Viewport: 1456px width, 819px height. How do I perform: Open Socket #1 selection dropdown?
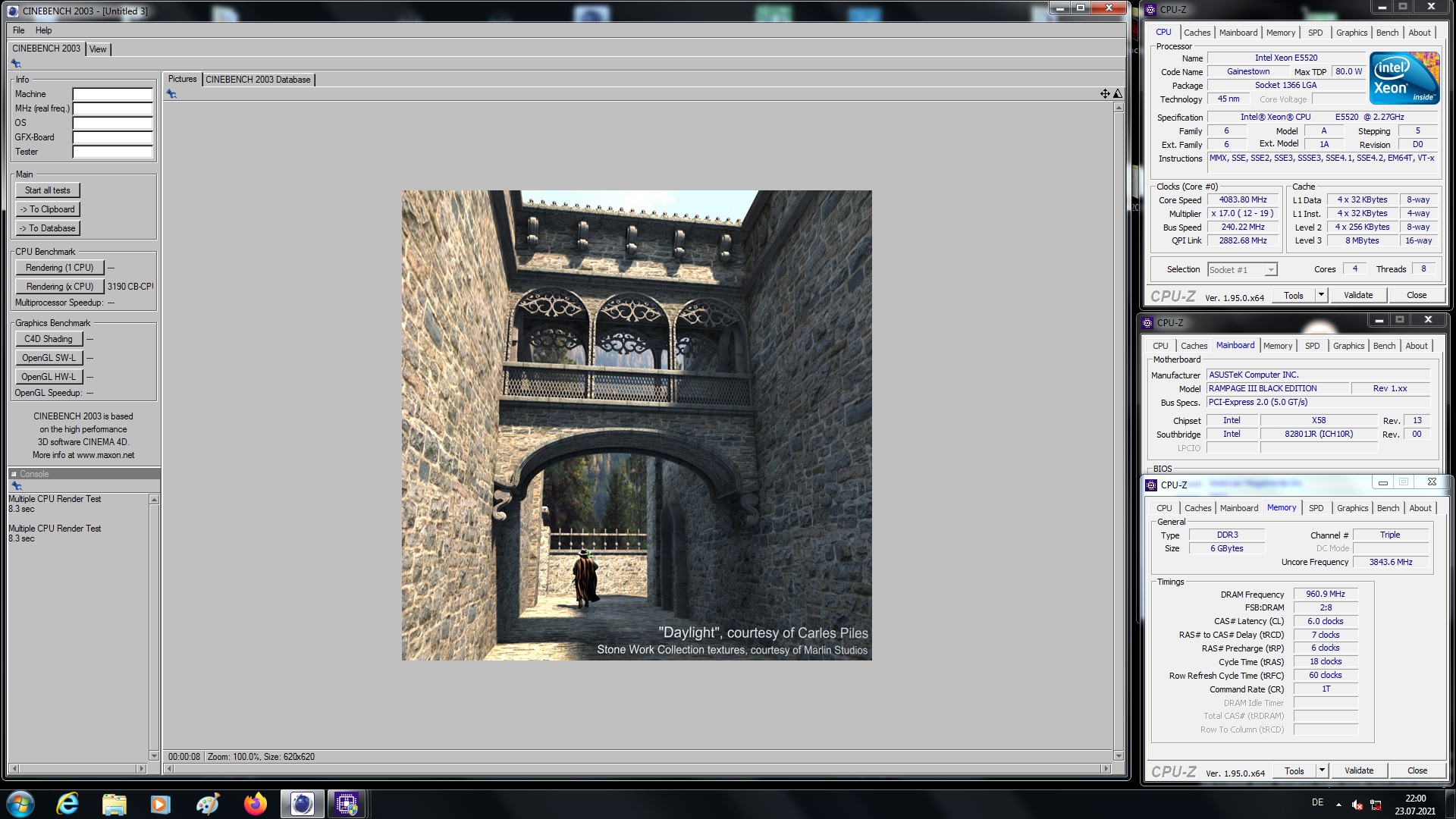pyautogui.click(x=1271, y=269)
